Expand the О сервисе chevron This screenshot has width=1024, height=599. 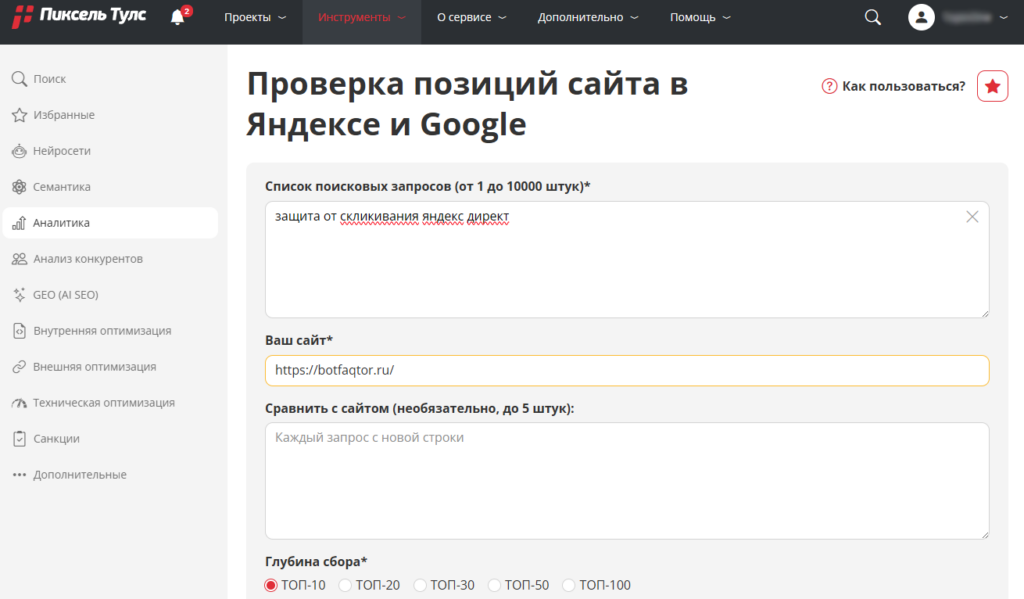pyautogui.click(x=502, y=18)
